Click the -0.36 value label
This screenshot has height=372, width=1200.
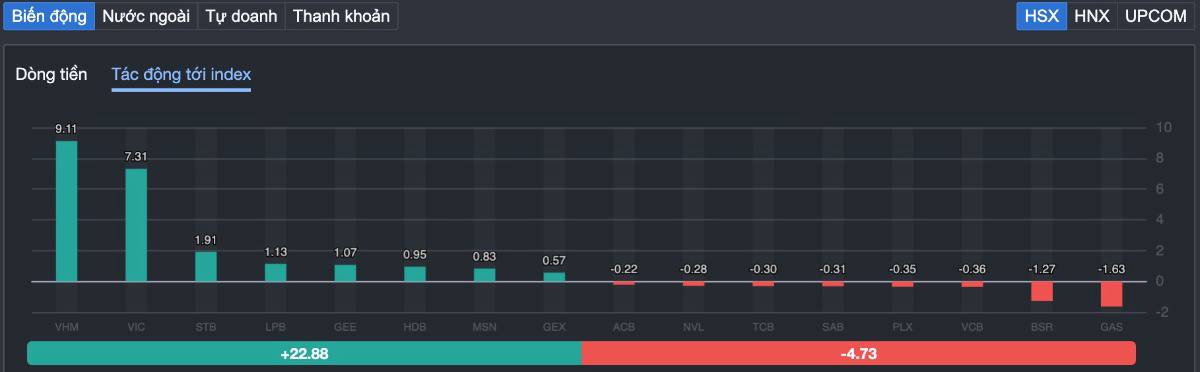coord(972,269)
